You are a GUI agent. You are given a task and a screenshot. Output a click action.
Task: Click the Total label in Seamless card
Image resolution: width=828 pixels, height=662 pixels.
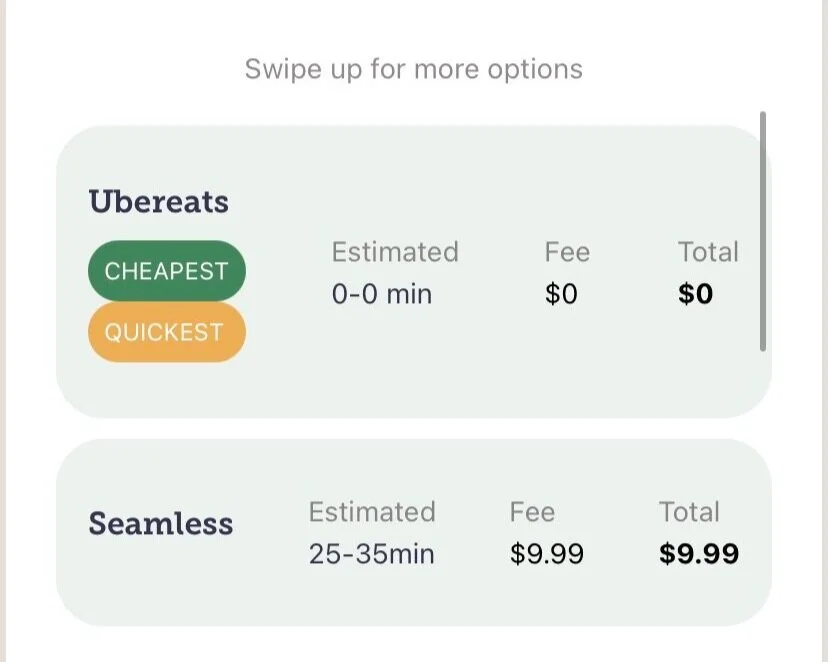(689, 512)
